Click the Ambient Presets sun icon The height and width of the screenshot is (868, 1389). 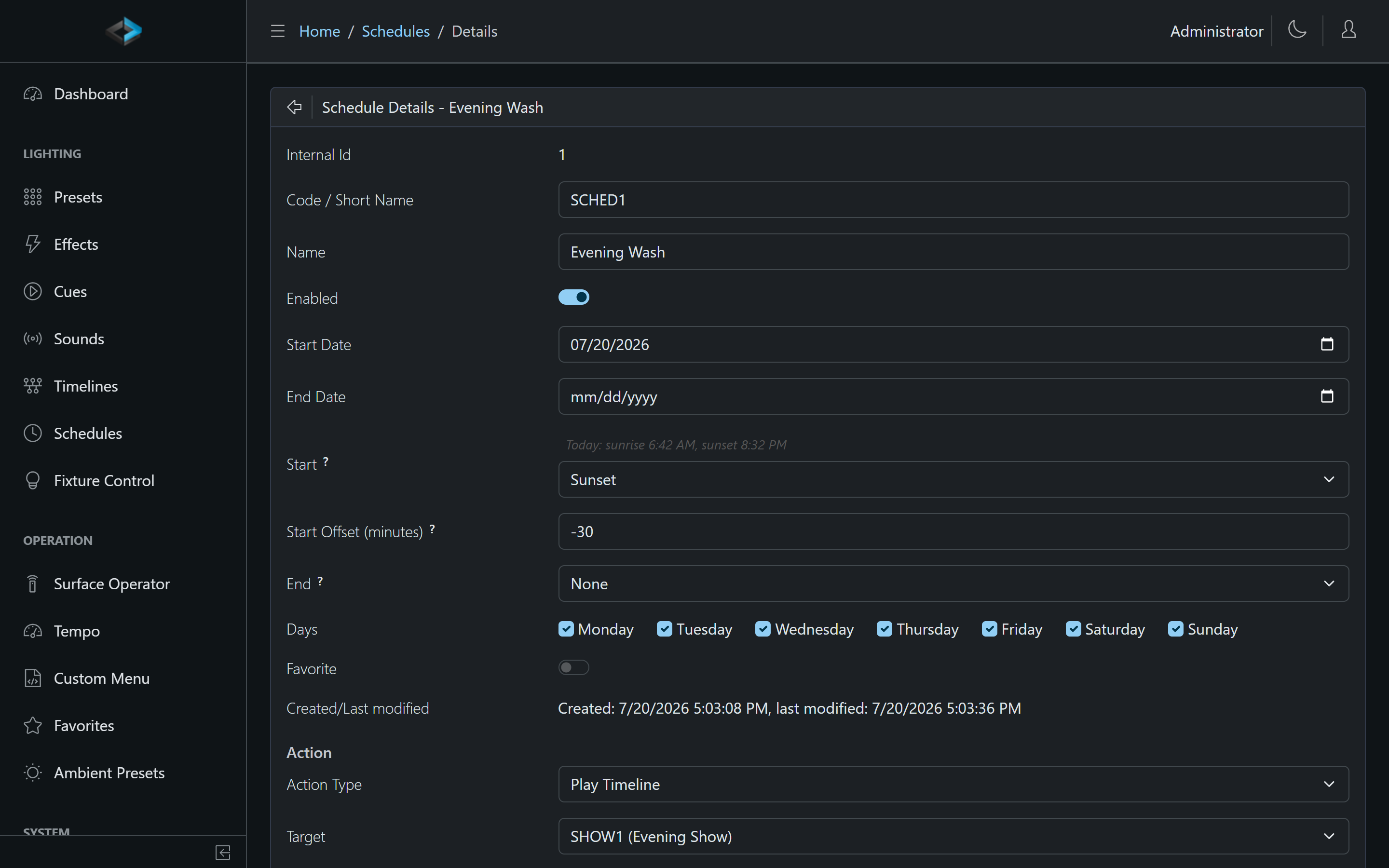pos(33,773)
